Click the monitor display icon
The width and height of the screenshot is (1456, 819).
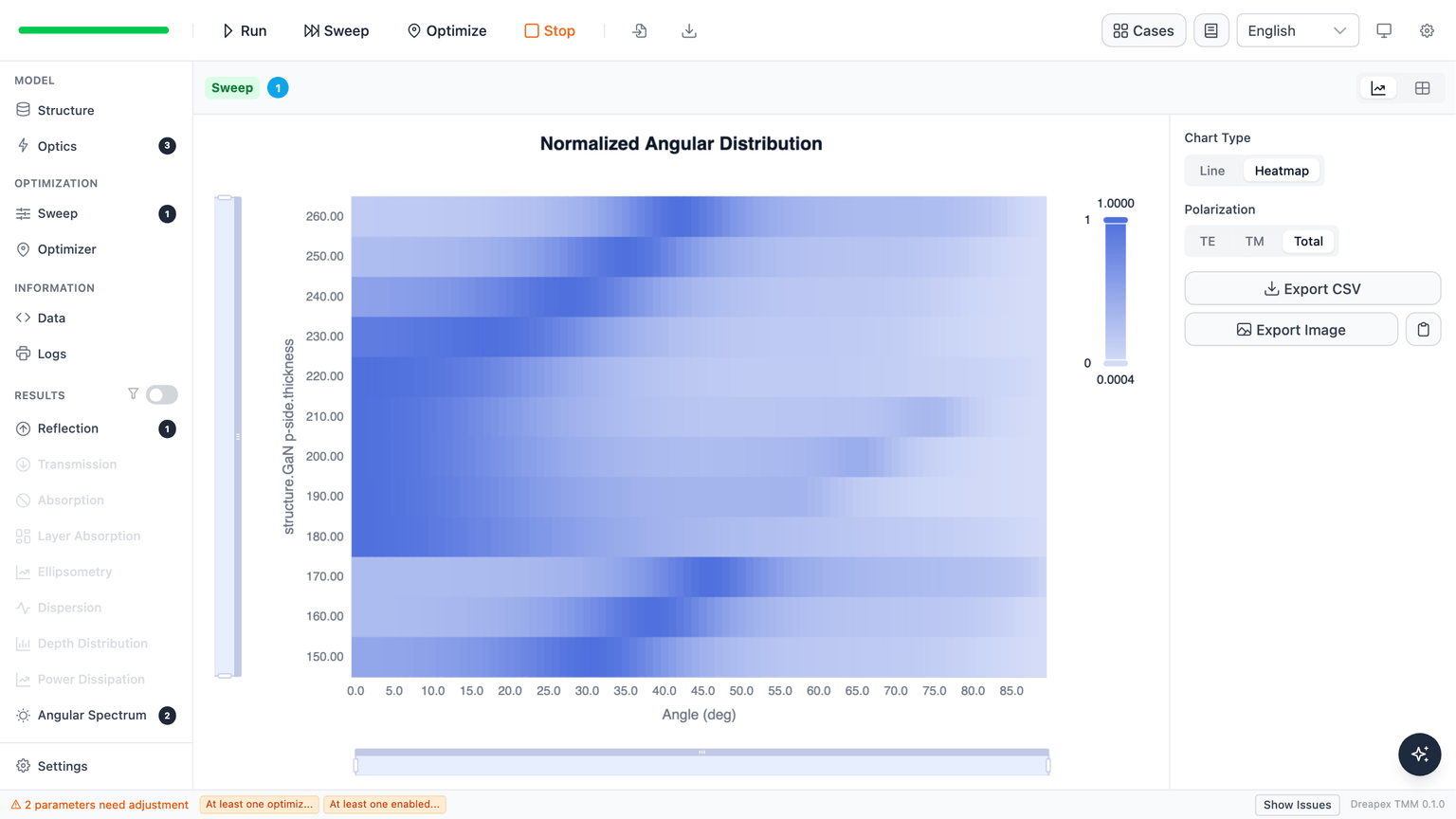(x=1384, y=30)
